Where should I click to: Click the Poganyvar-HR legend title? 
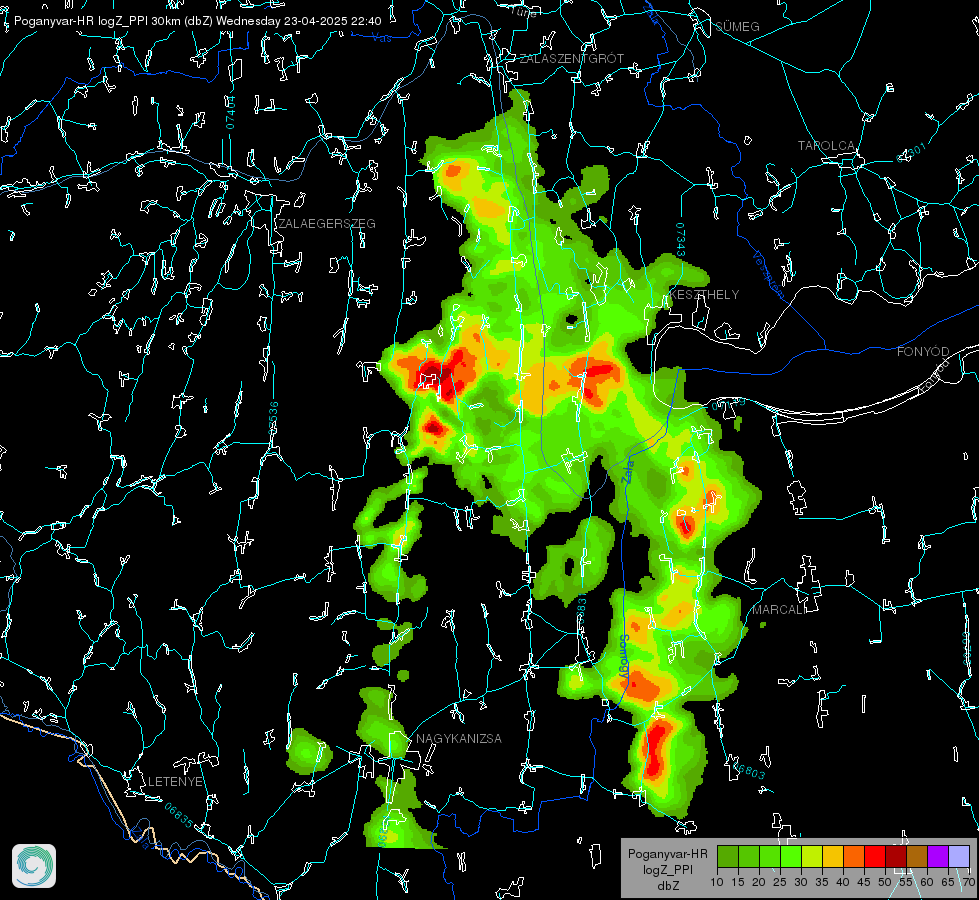pyautogui.click(x=667, y=854)
